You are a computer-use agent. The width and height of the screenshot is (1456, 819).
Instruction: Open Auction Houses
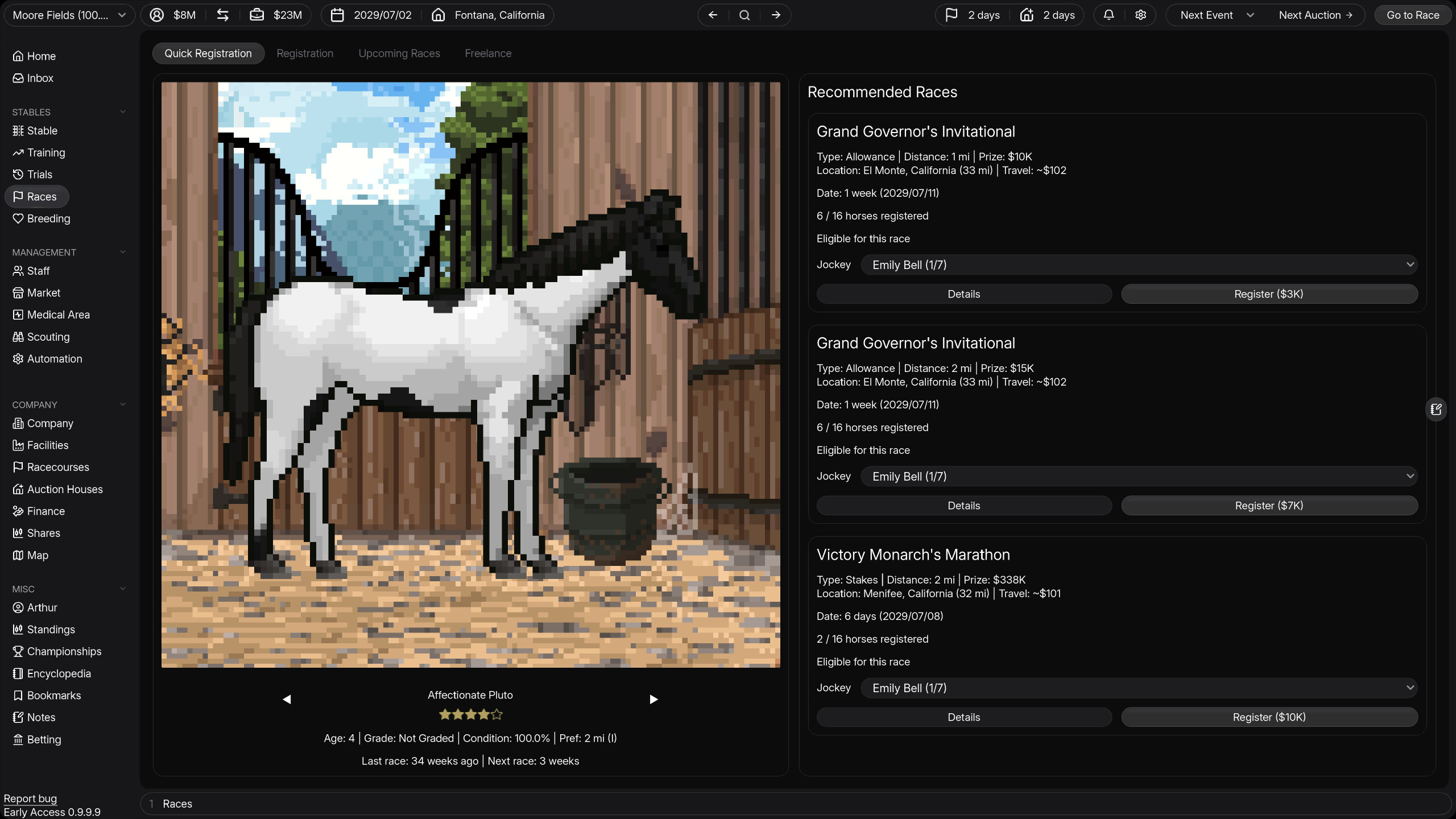click(x=57, y=489)
